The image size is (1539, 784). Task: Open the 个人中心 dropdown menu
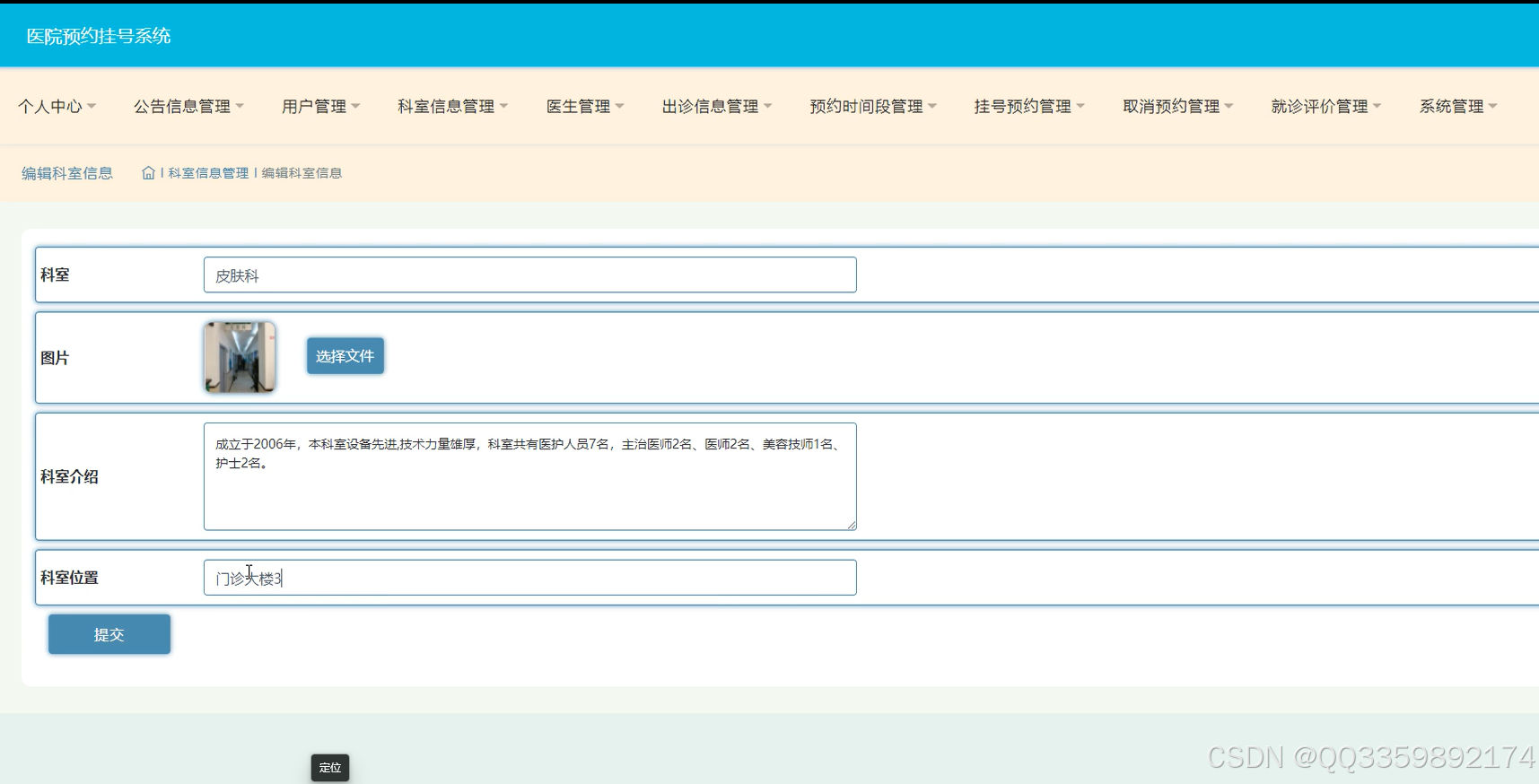[x=57, y=107]
